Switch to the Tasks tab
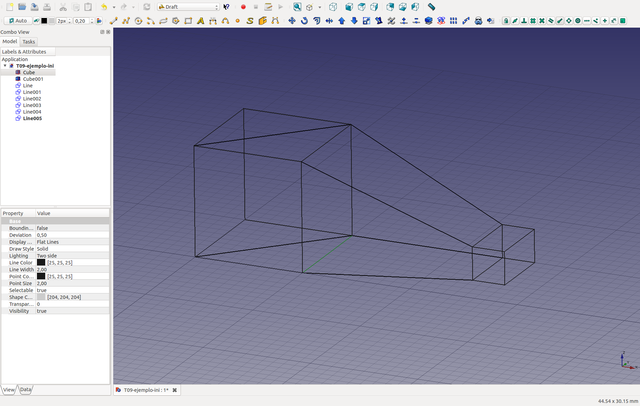 tap(28, 41)
